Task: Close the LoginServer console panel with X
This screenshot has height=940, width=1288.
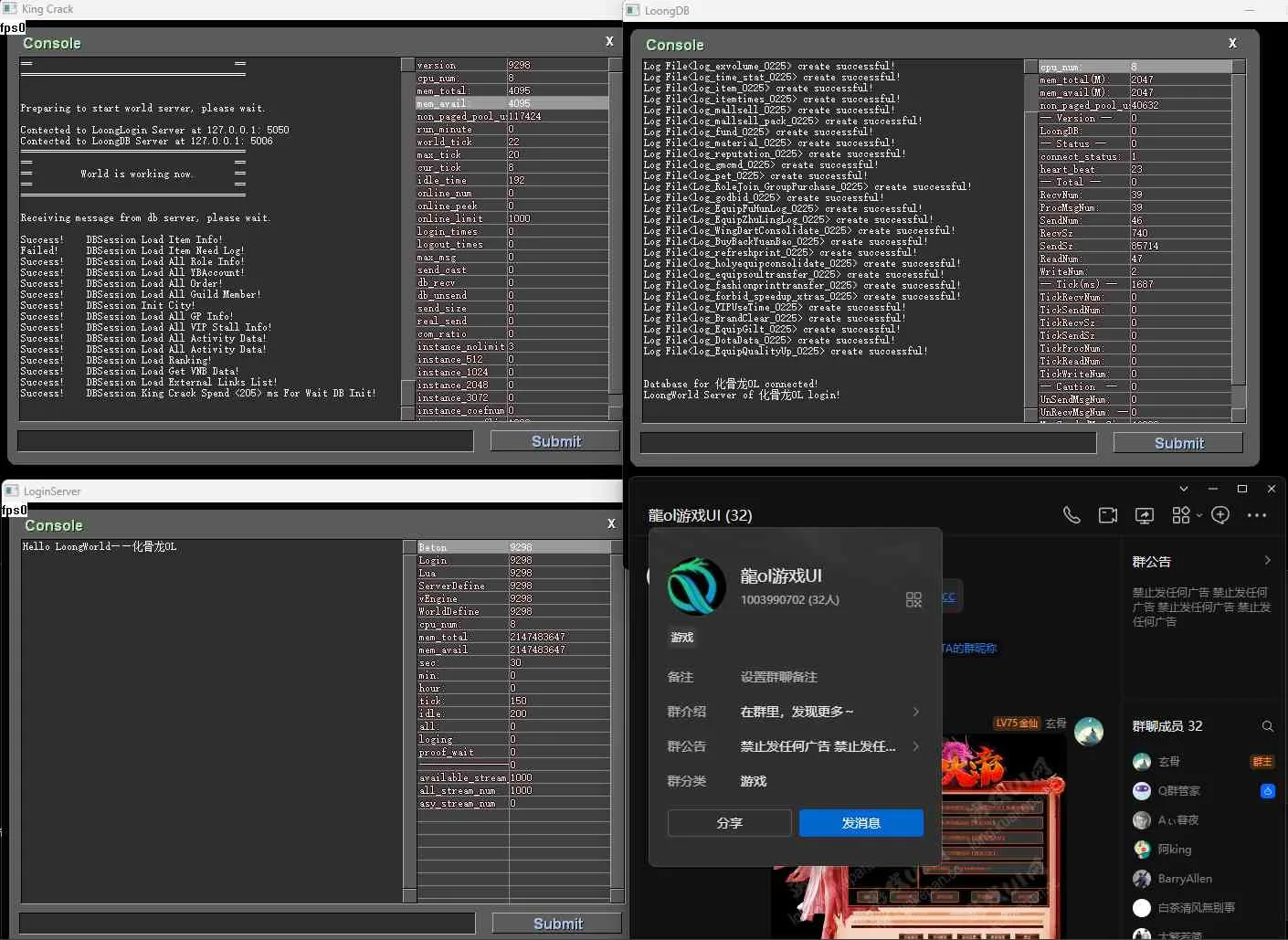Action: [x=611, y=523]
